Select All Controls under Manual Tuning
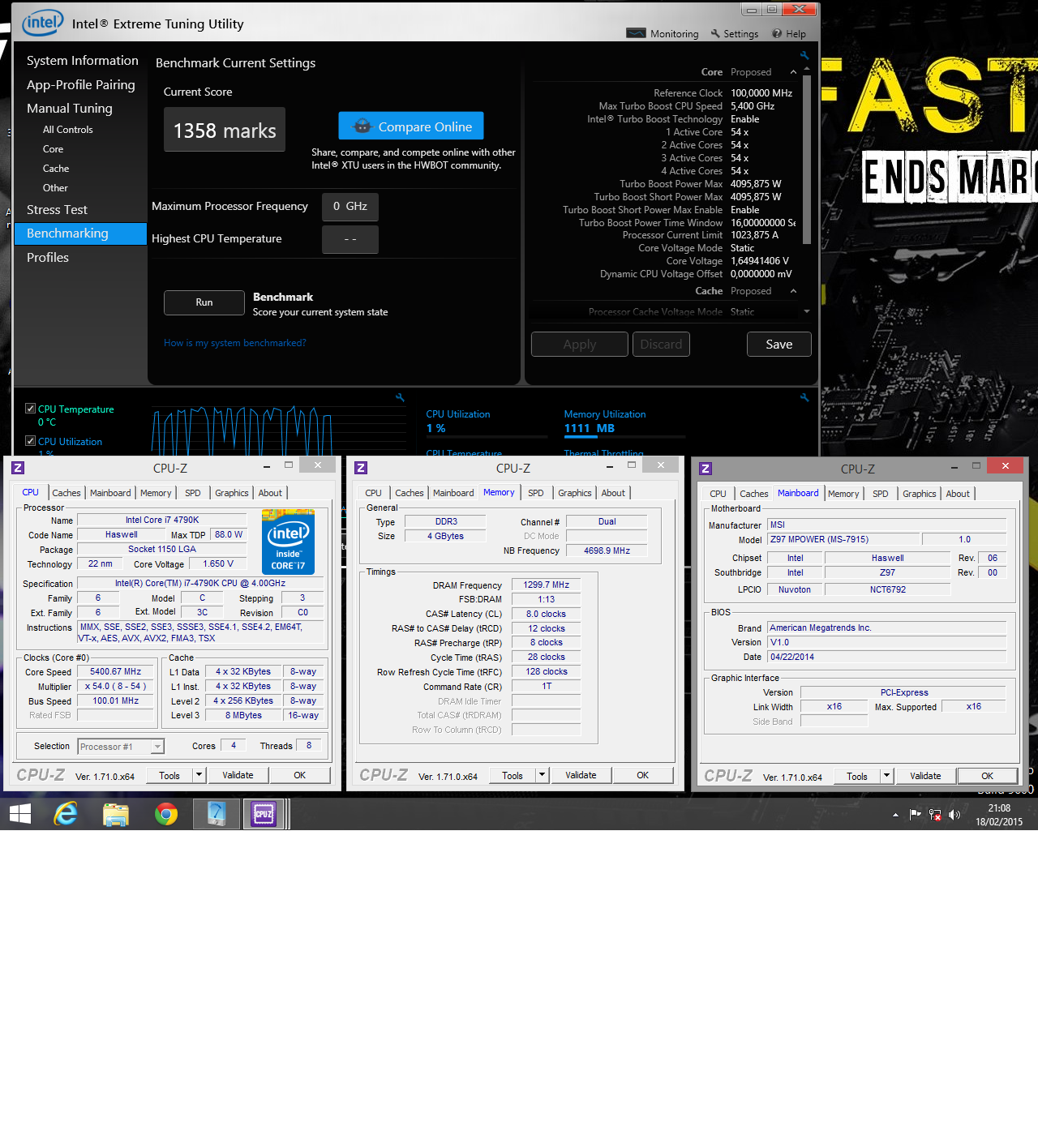 (x=68, y=130)
